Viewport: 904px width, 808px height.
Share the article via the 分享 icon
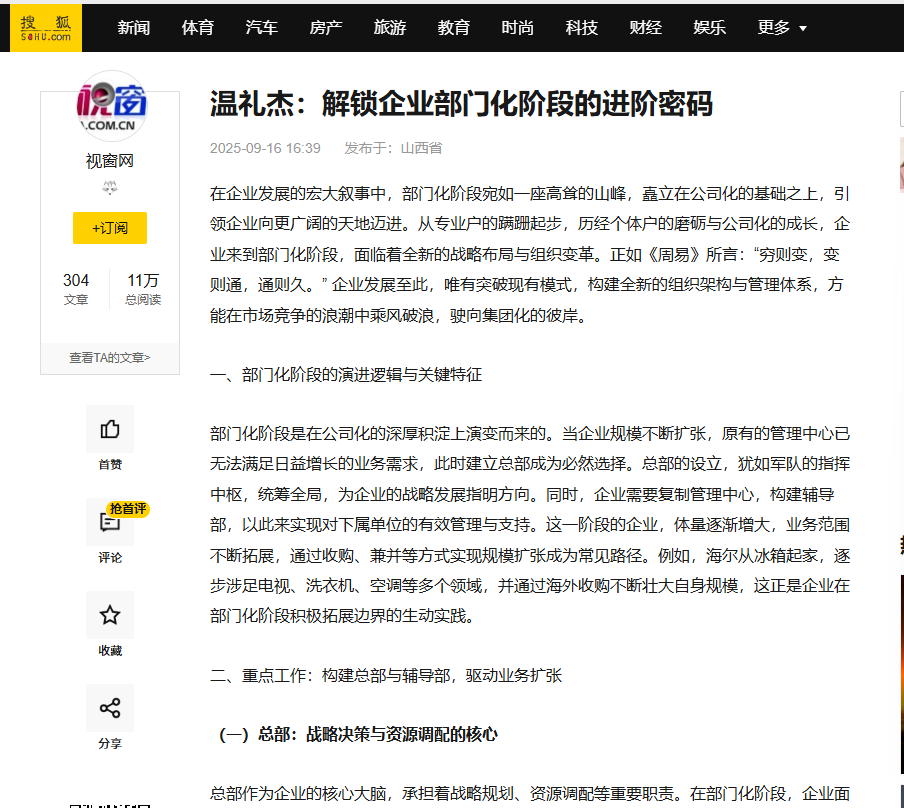110,707
